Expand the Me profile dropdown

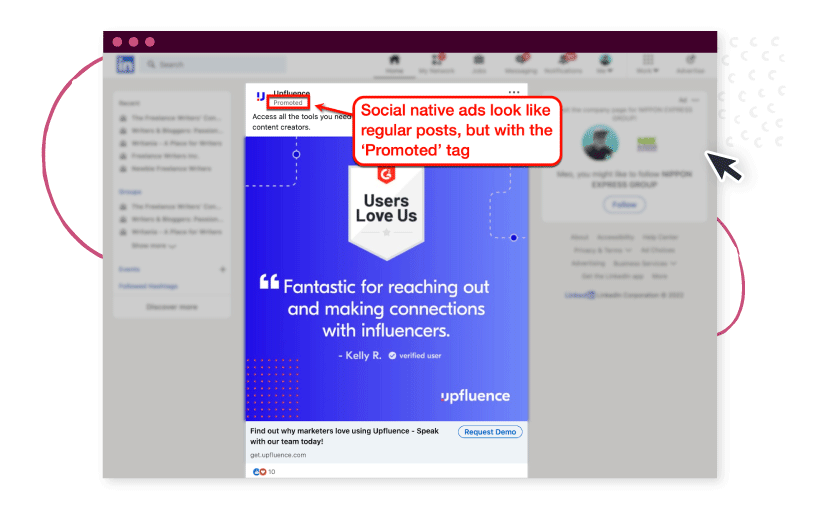click(x=605, y=64)
